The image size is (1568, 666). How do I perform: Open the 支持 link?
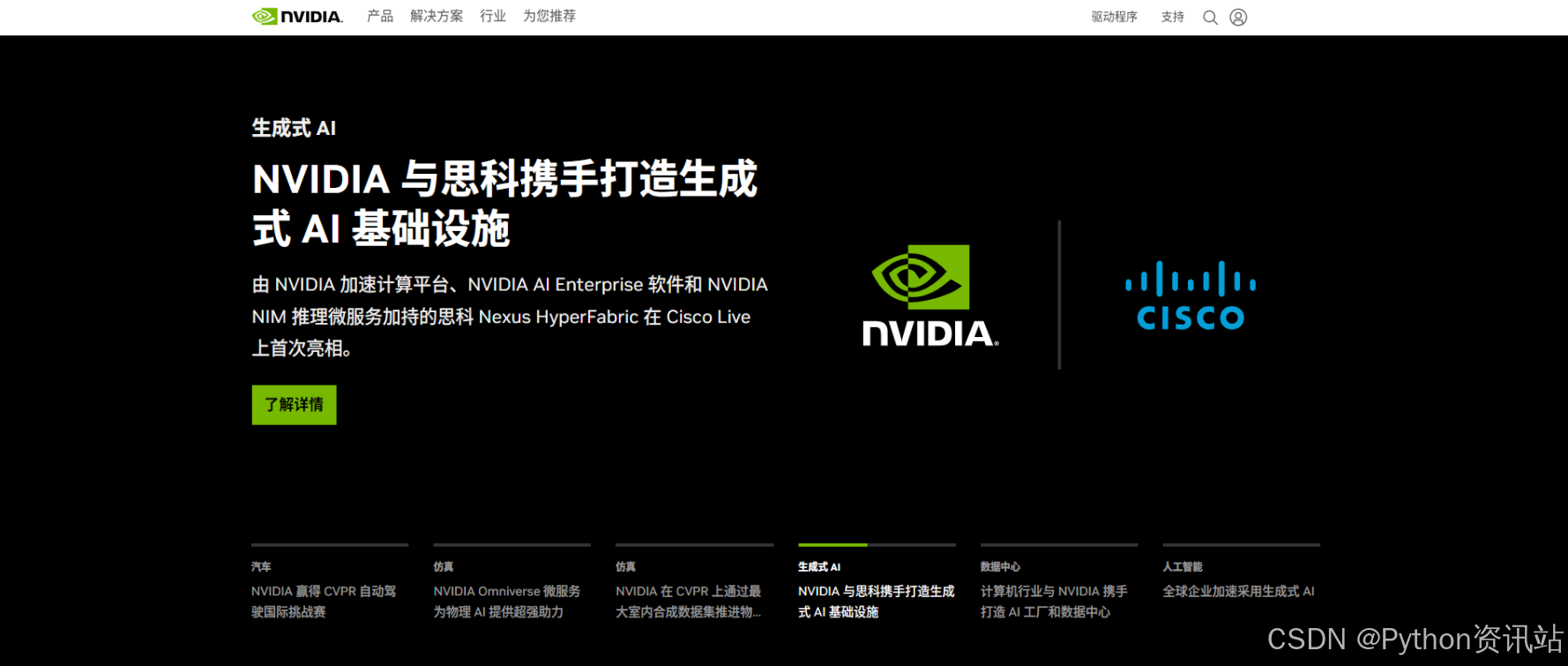[x=1173, y=17]
